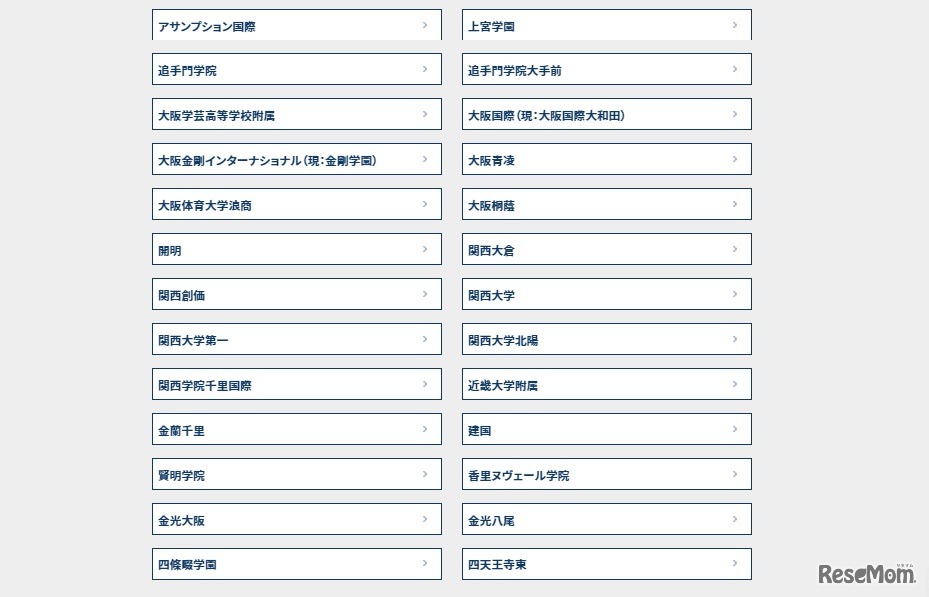The height and width of the screenshot is (597, 929).
Task: Click the chevron icon next to 四天王寺東
Action: (x=735, y=564)
